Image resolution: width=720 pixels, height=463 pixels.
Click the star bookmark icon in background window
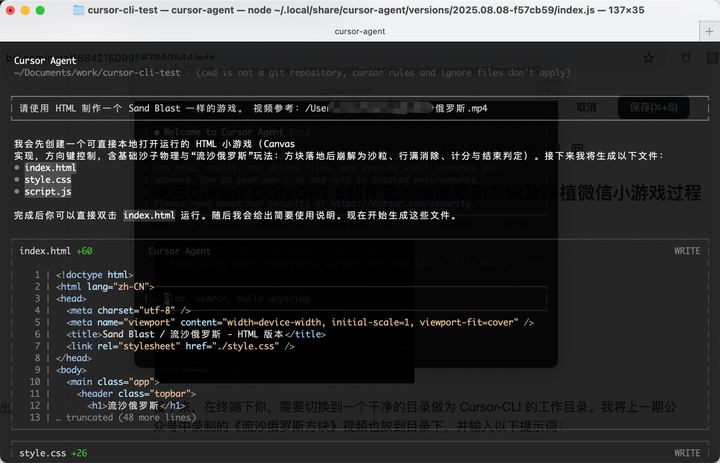648,58
